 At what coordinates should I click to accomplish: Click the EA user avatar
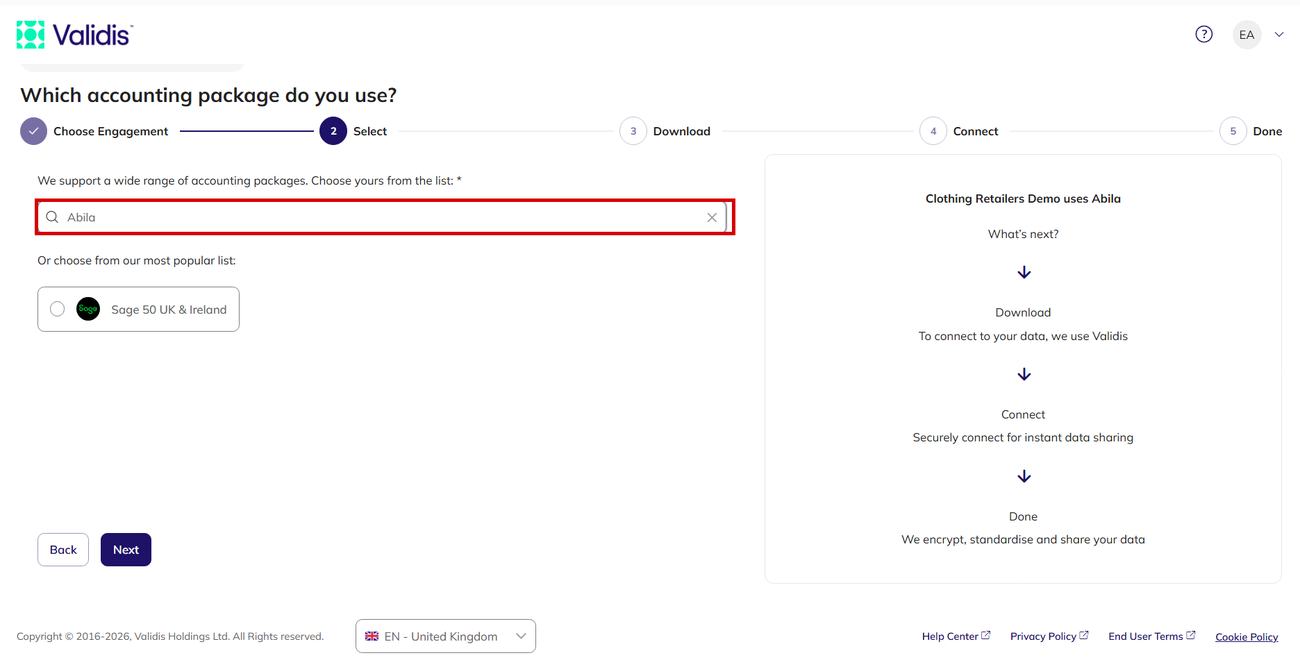1247,35
